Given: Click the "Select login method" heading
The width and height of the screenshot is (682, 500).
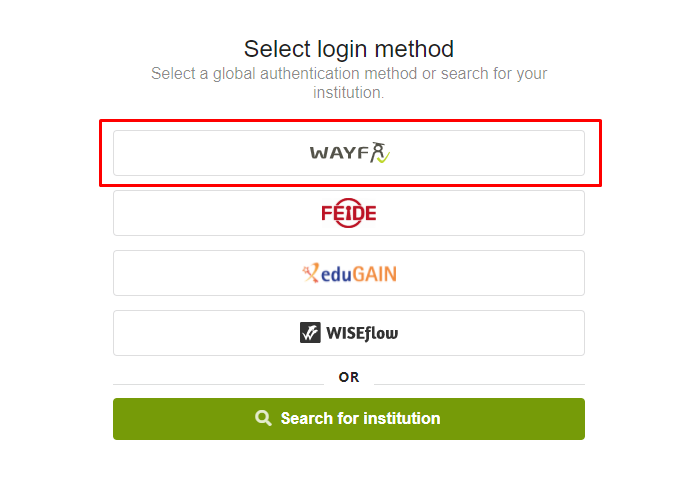Looking at the screenshot, I should (x=349, y=48).
